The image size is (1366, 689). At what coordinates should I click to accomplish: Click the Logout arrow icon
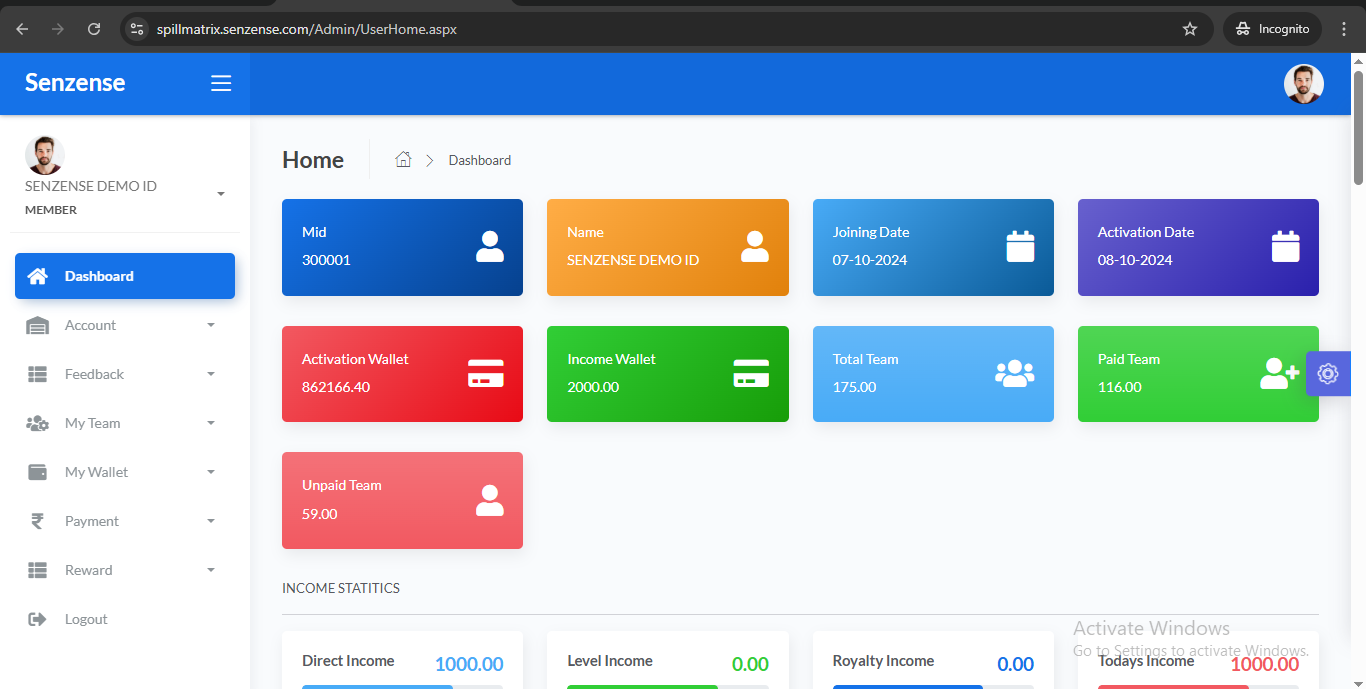(x=37, y=619)
